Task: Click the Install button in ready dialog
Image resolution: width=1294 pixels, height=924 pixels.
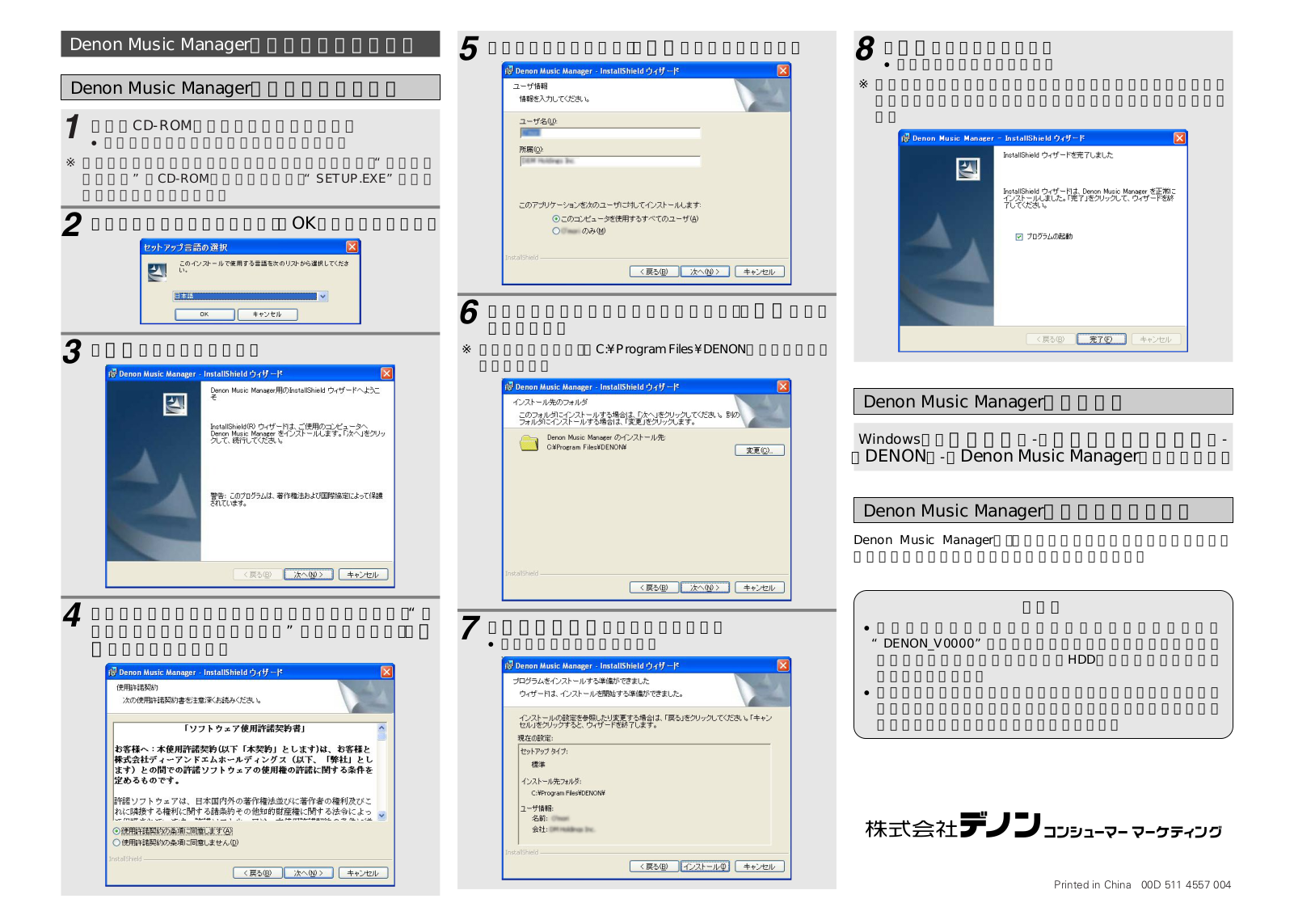Action: pos(705,867)
